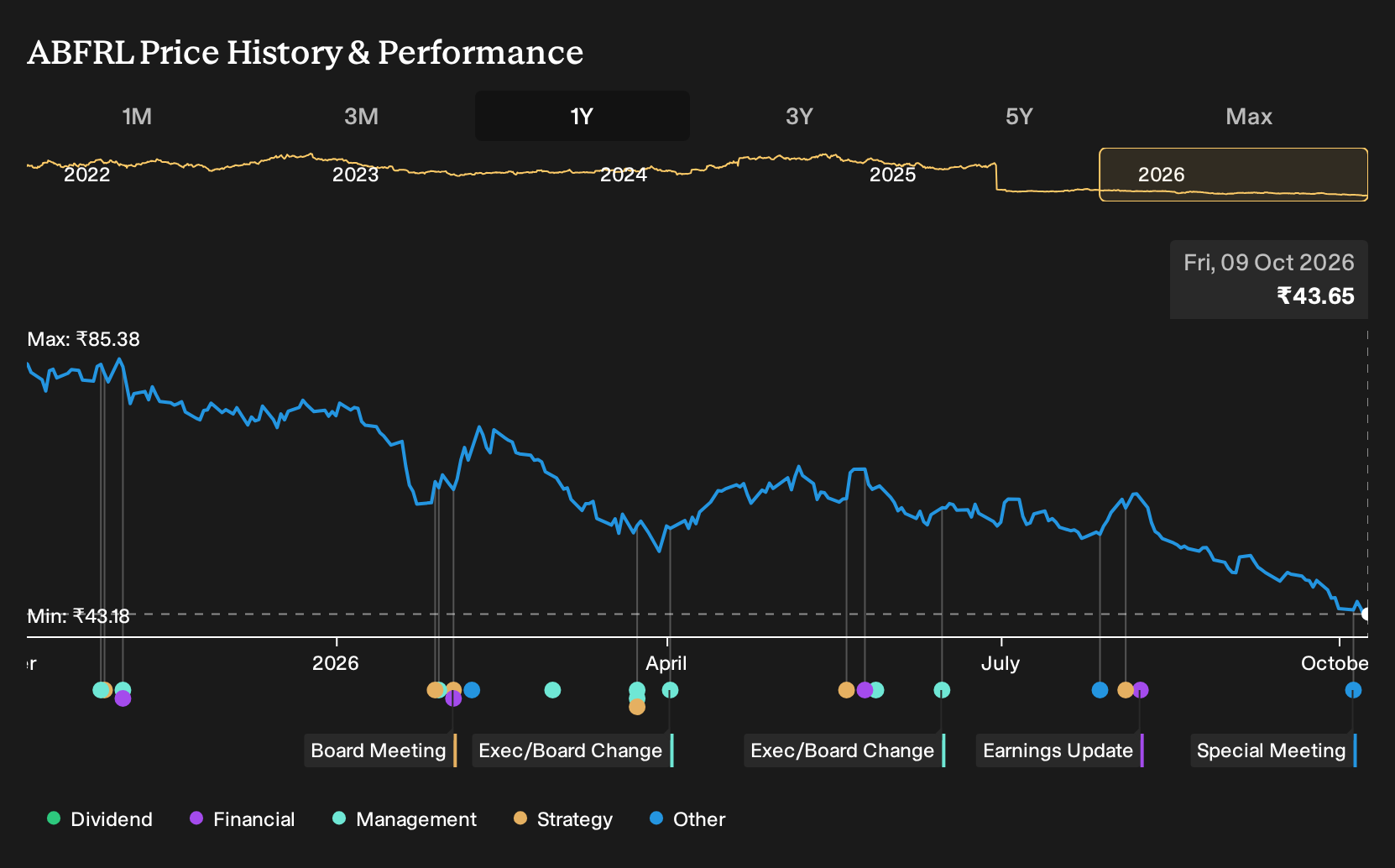Choose the 5Y range tab
This screenshot has width=1395, height=868.
coord(1019,116)
